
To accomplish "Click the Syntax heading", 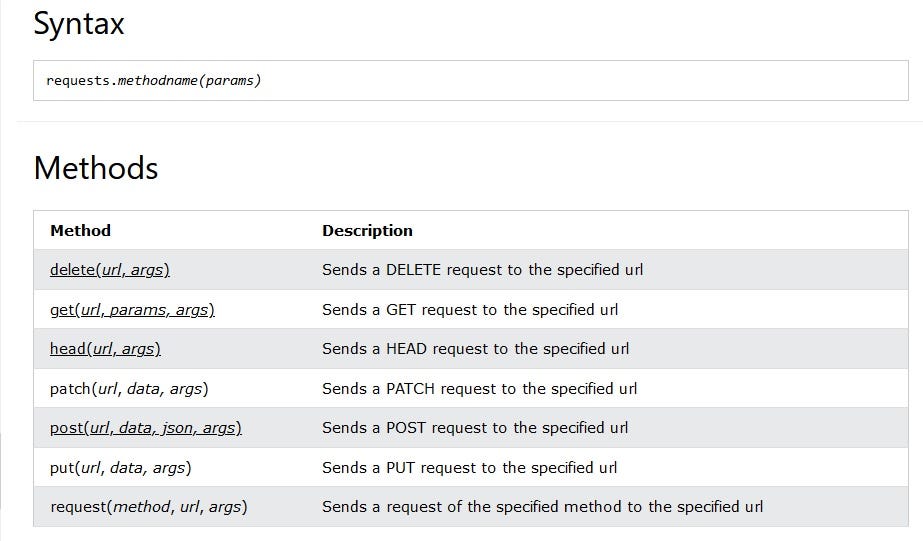I will (79, 24).
